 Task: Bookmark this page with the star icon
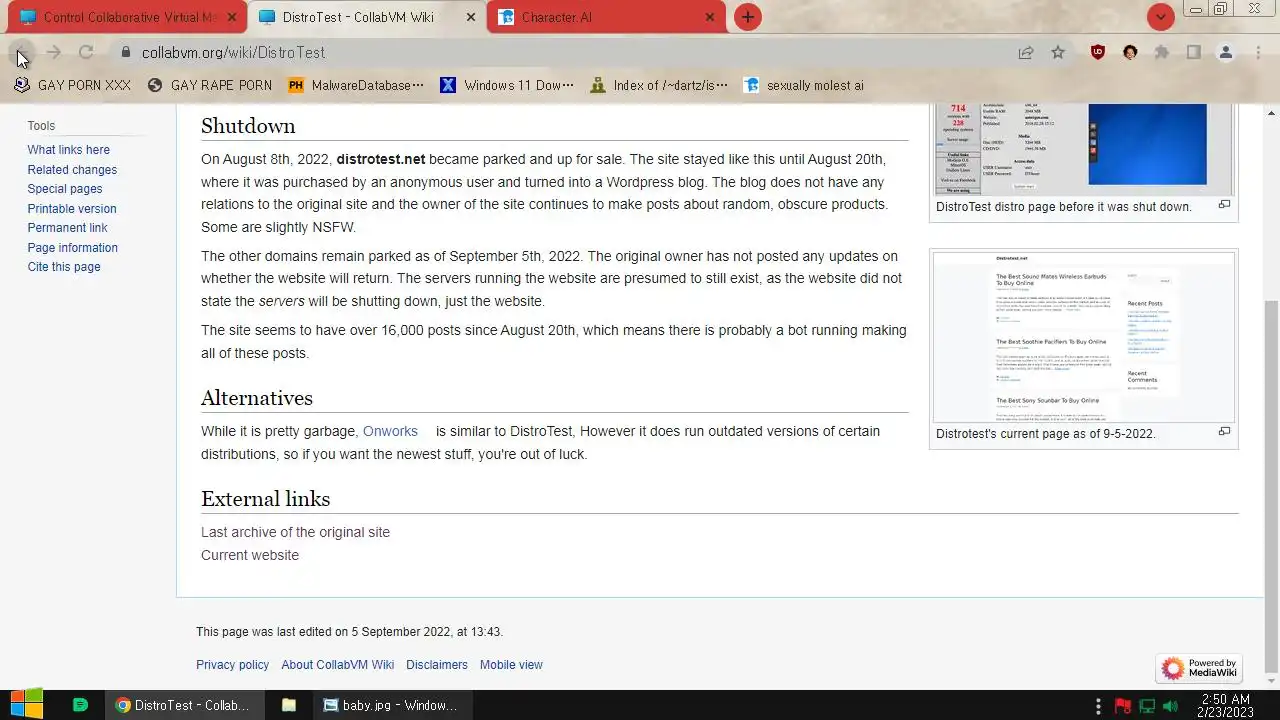tap(1058, 52)
